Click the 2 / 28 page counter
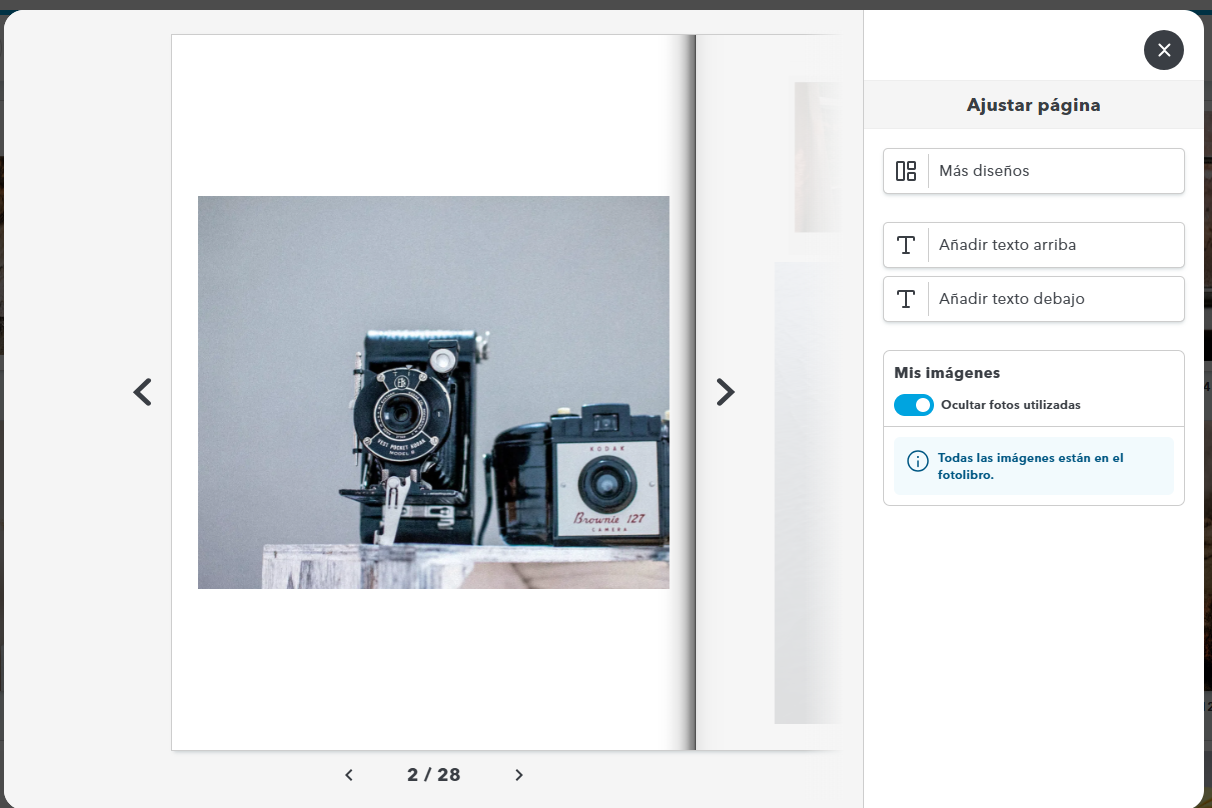The height and width of the screenshot is (808, 1212). 433,775
